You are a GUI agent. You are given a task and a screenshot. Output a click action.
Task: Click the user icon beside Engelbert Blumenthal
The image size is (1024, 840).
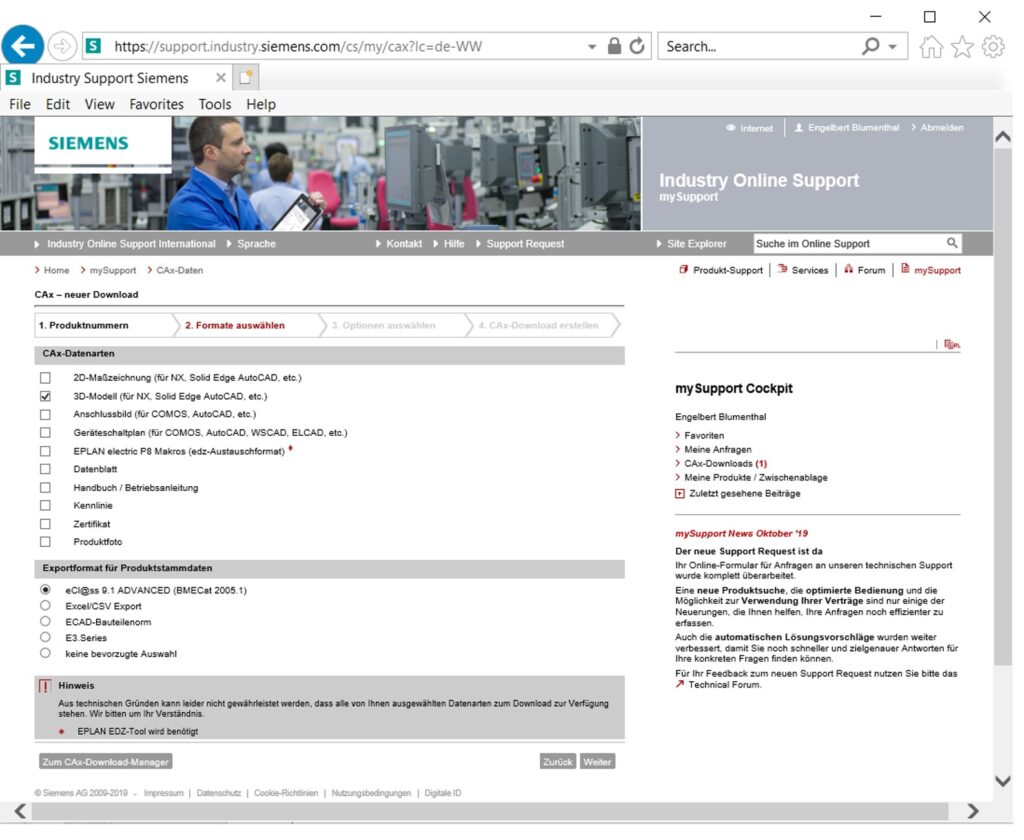(x=799, y=127)
